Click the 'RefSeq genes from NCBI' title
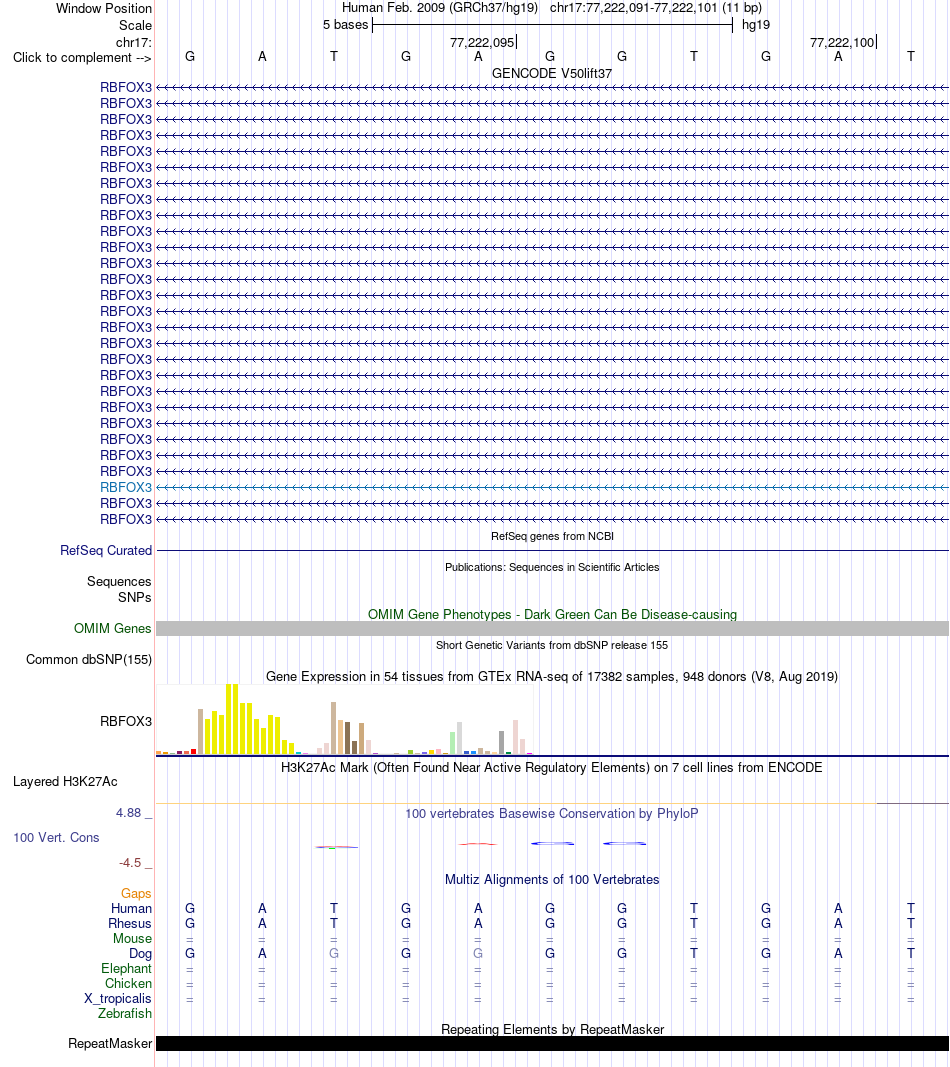 tap(552, 536)
